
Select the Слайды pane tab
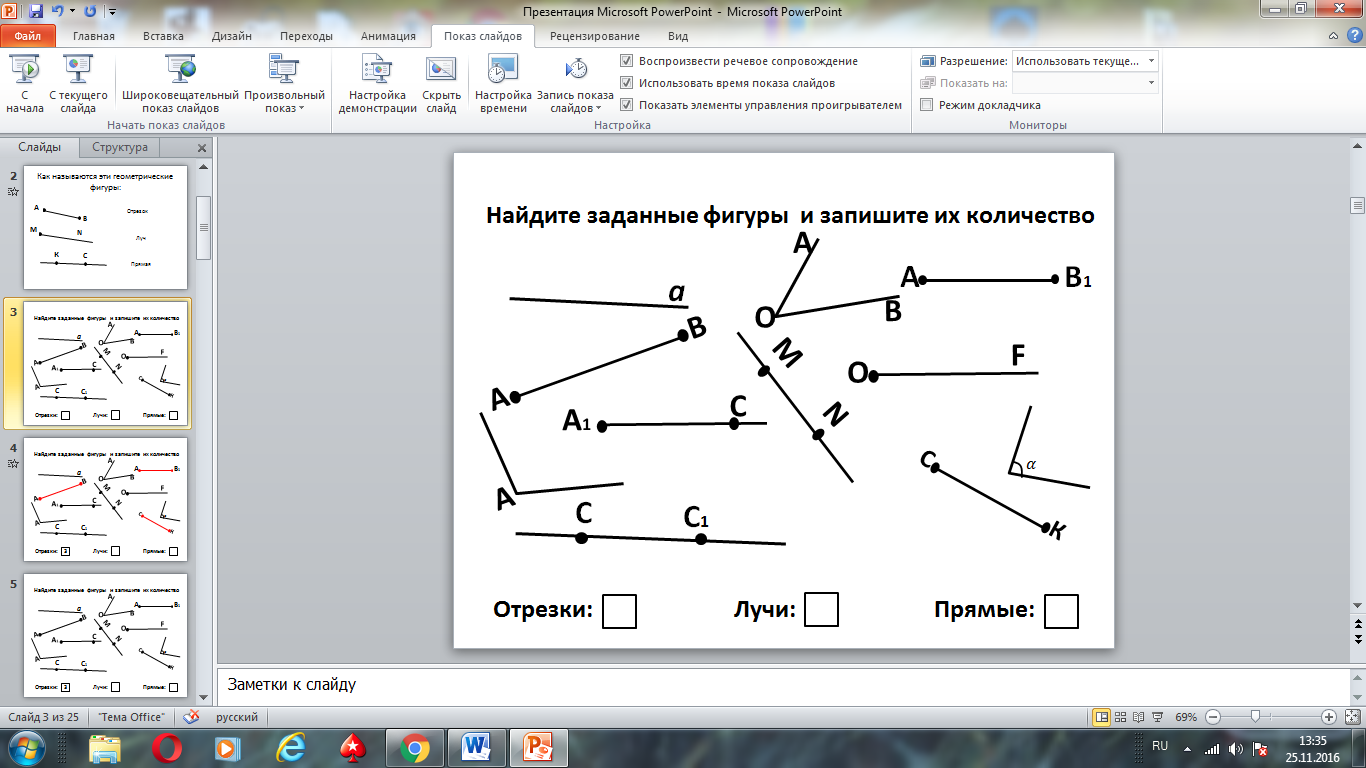point(40,147)
